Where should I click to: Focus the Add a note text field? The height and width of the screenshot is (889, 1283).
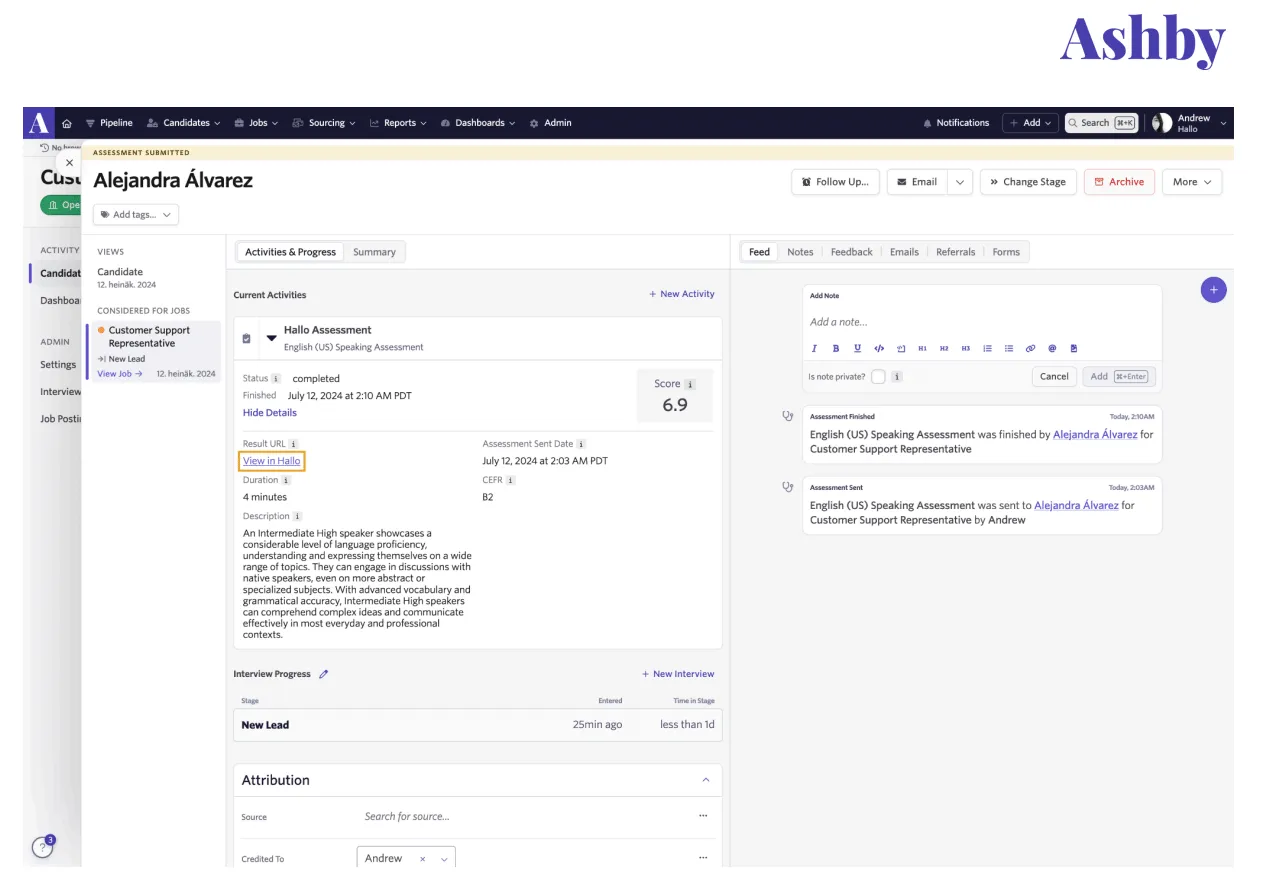(982, 322)
